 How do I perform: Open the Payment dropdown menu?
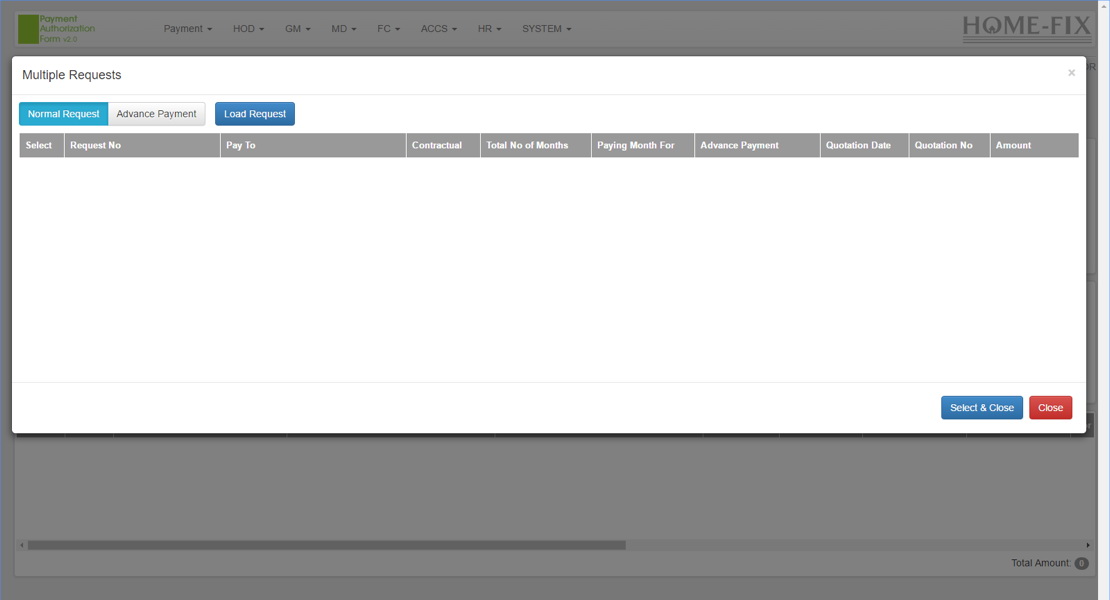pyautogui.click(x=187, y=28)
